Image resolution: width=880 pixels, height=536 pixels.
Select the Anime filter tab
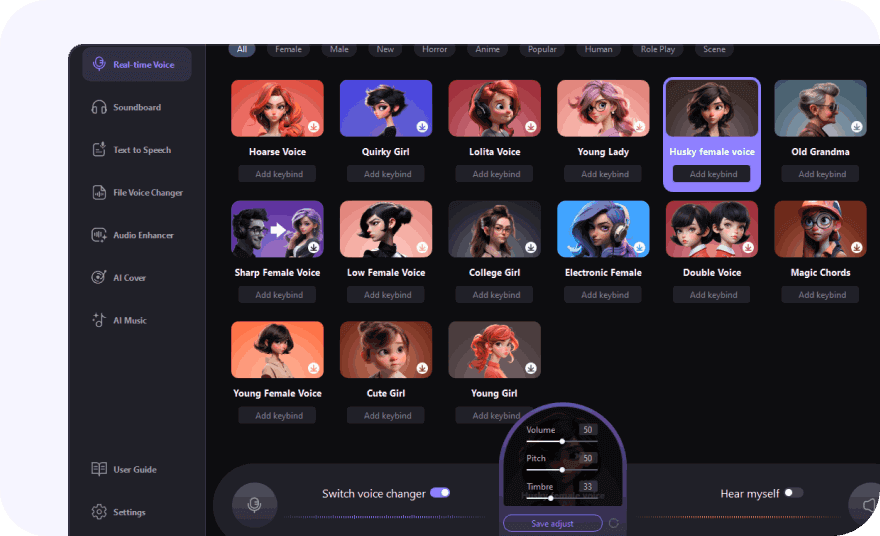point(487,49)
